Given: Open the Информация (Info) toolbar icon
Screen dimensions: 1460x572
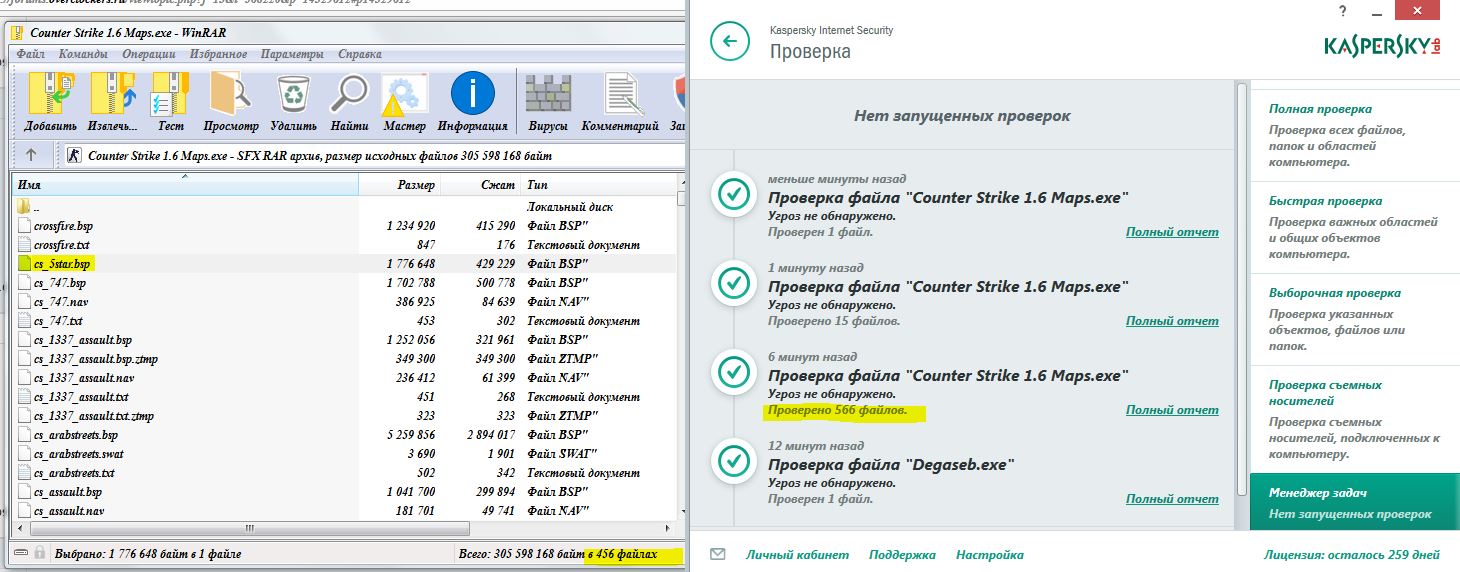Looking at the screenshot, I should pyautogui.click(x=472, y=95).
